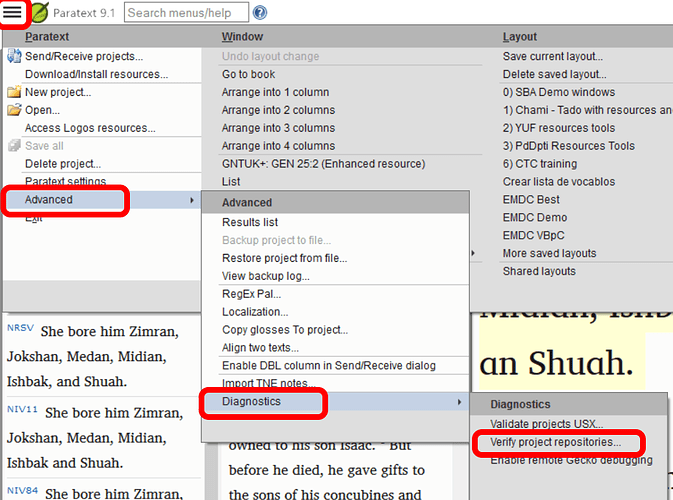Focus the Search menus/help field
Viewport: 673px width, 500px height.
pyautogui.click(x=186, y=12)
